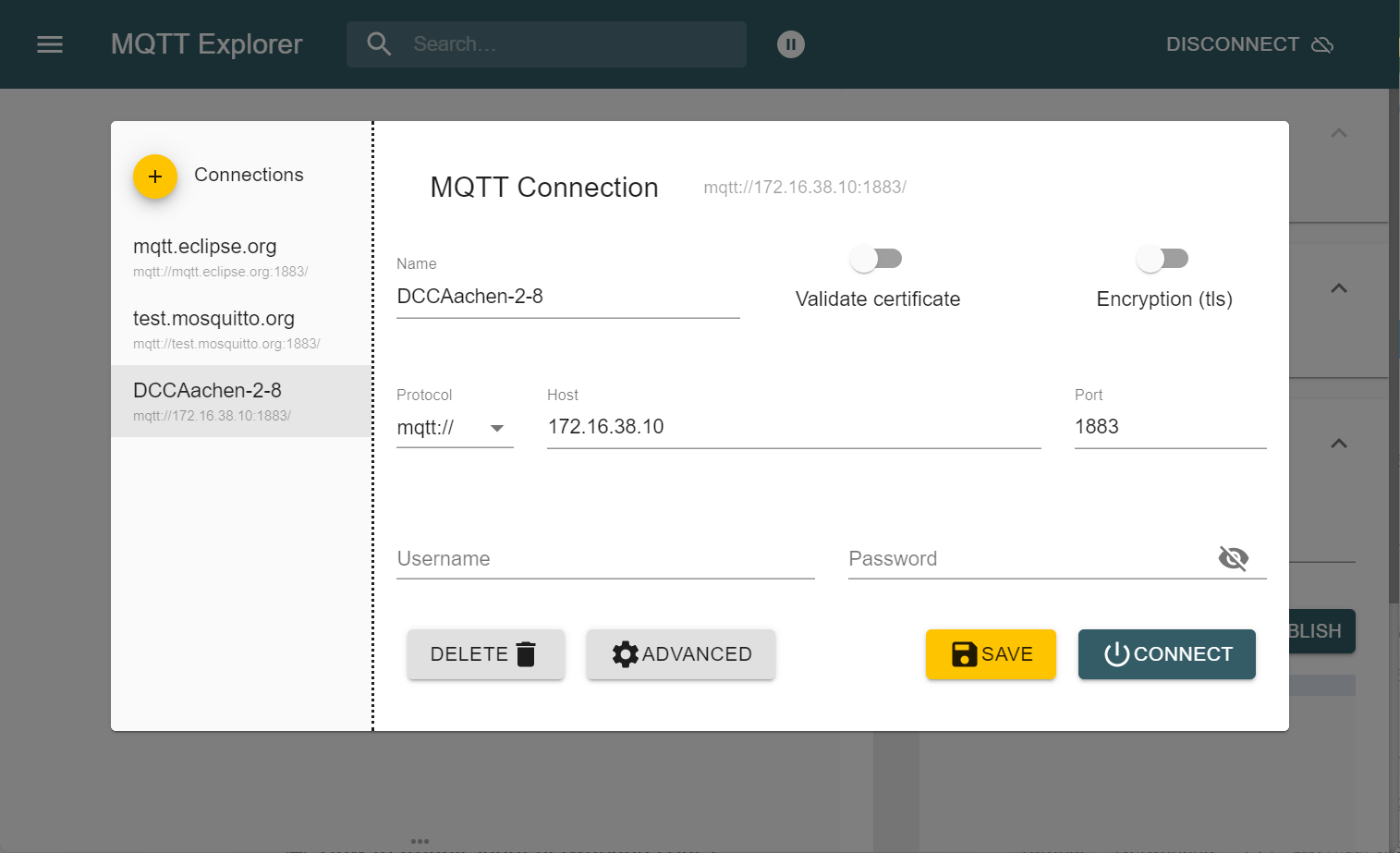The height and width of the screenshot is (853, 1400).
Task: Delete the DCCAachen-2-8 connection
Action: pos(485,654)
